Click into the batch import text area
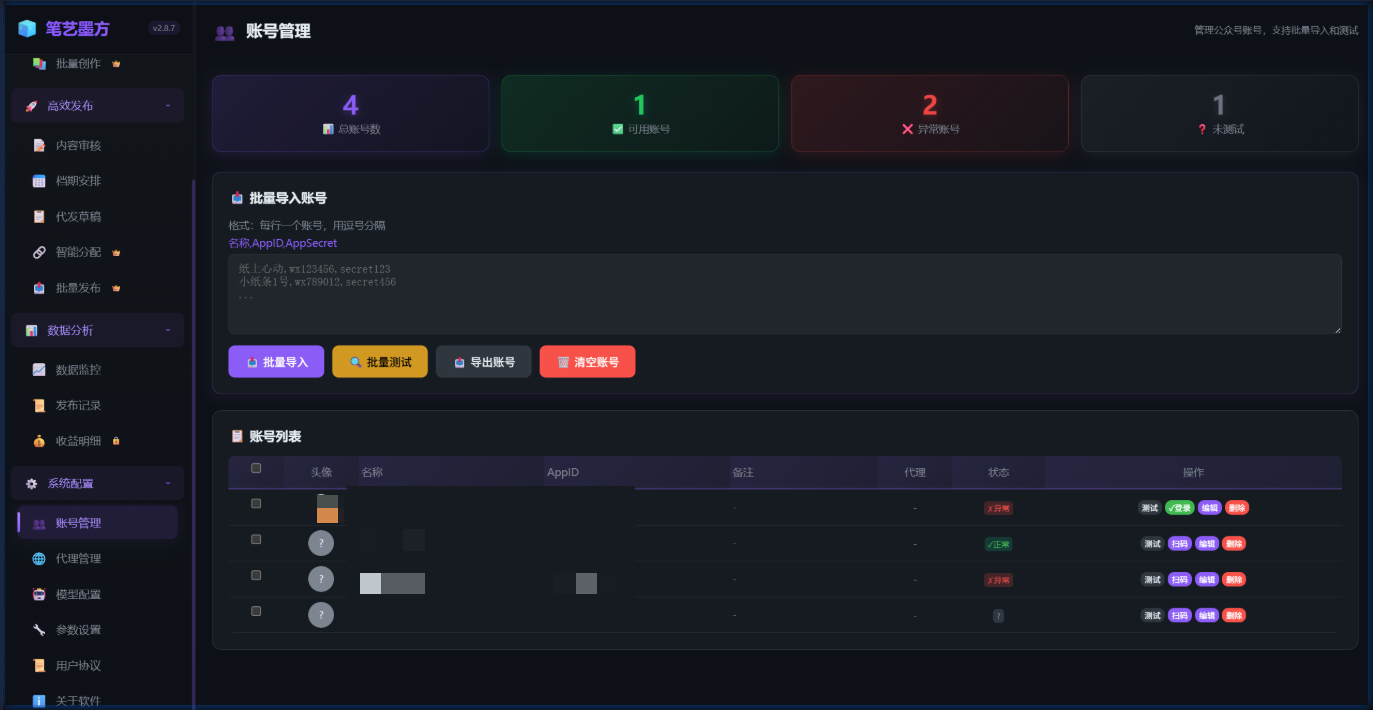Image resolution: width=1373 pixels, height=710 pixels. [x=784, y=294]
